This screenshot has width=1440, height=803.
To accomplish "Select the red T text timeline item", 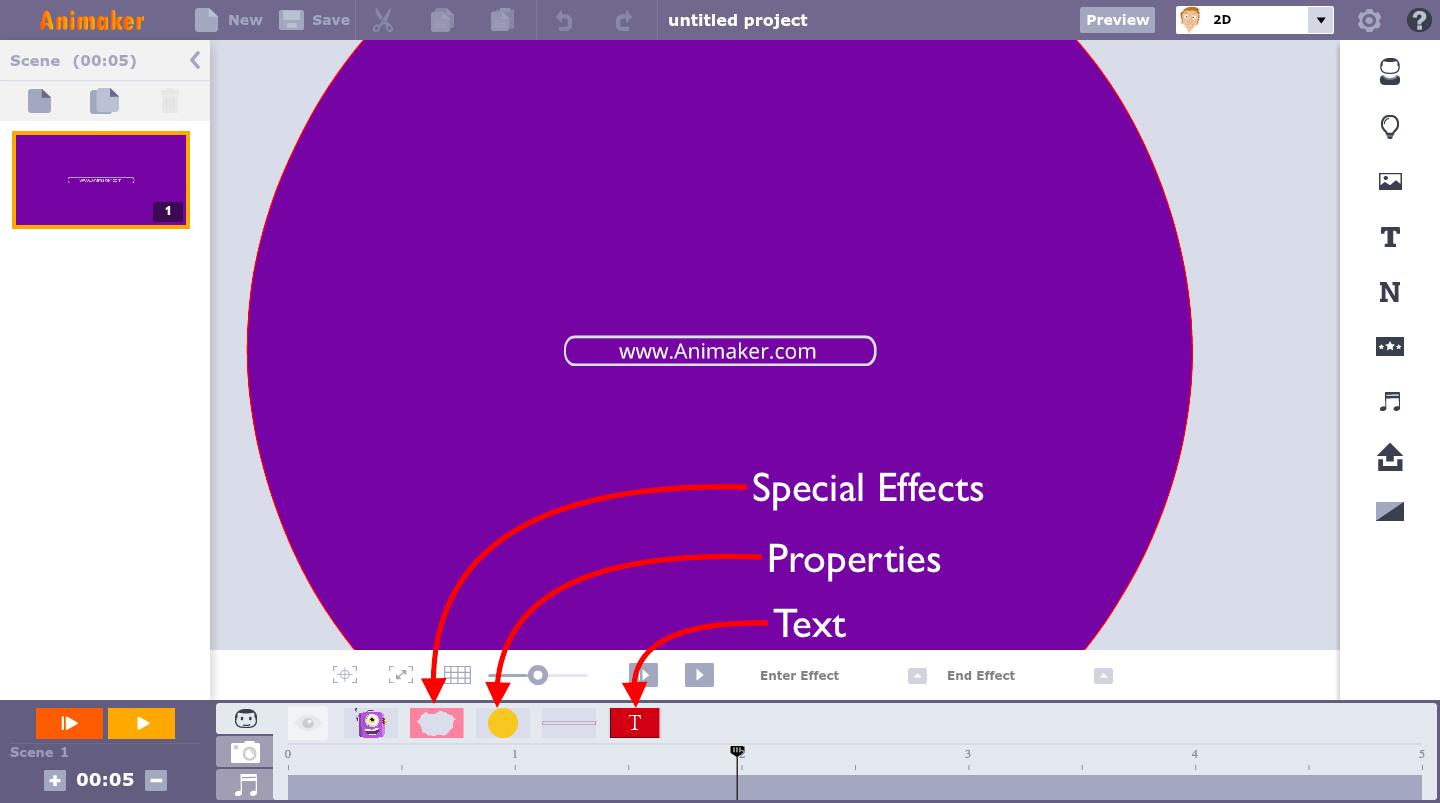I will [x=635, y=723].
